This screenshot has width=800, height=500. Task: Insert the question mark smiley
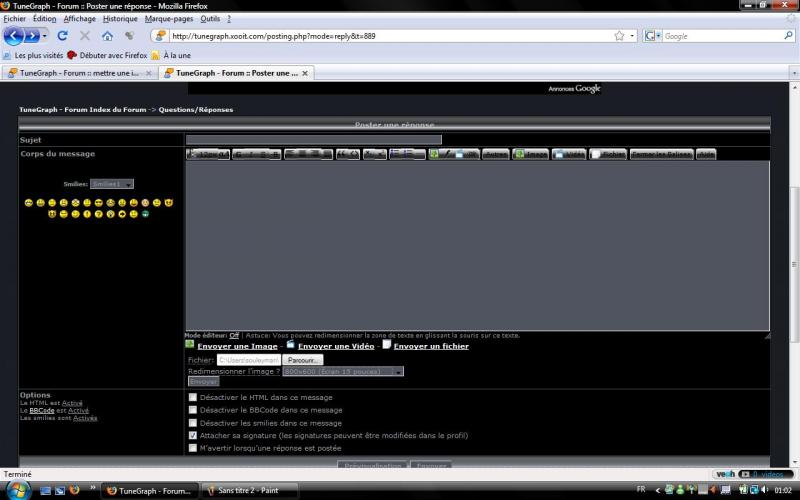[x=98, y=214]
